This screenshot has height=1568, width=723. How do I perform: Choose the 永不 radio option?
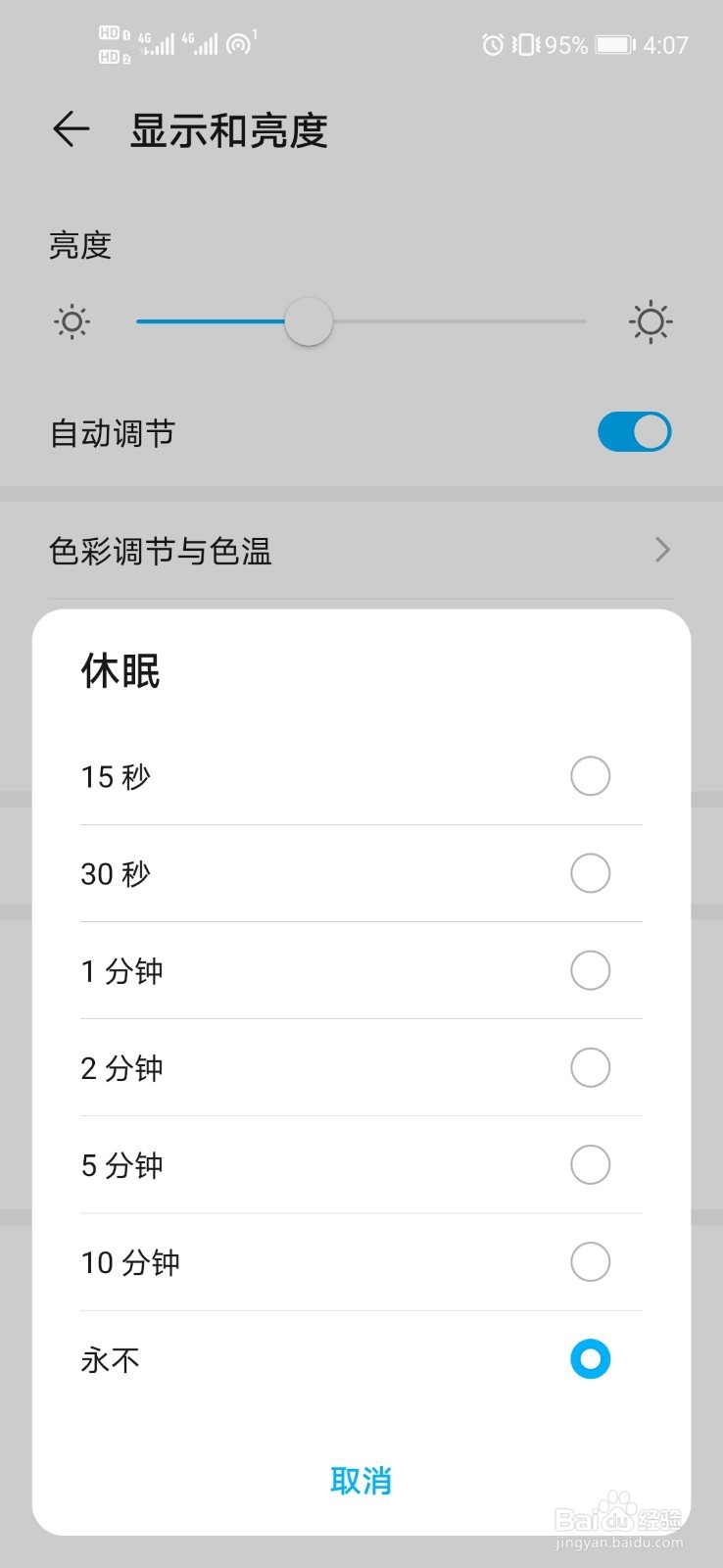point(590,1359)
